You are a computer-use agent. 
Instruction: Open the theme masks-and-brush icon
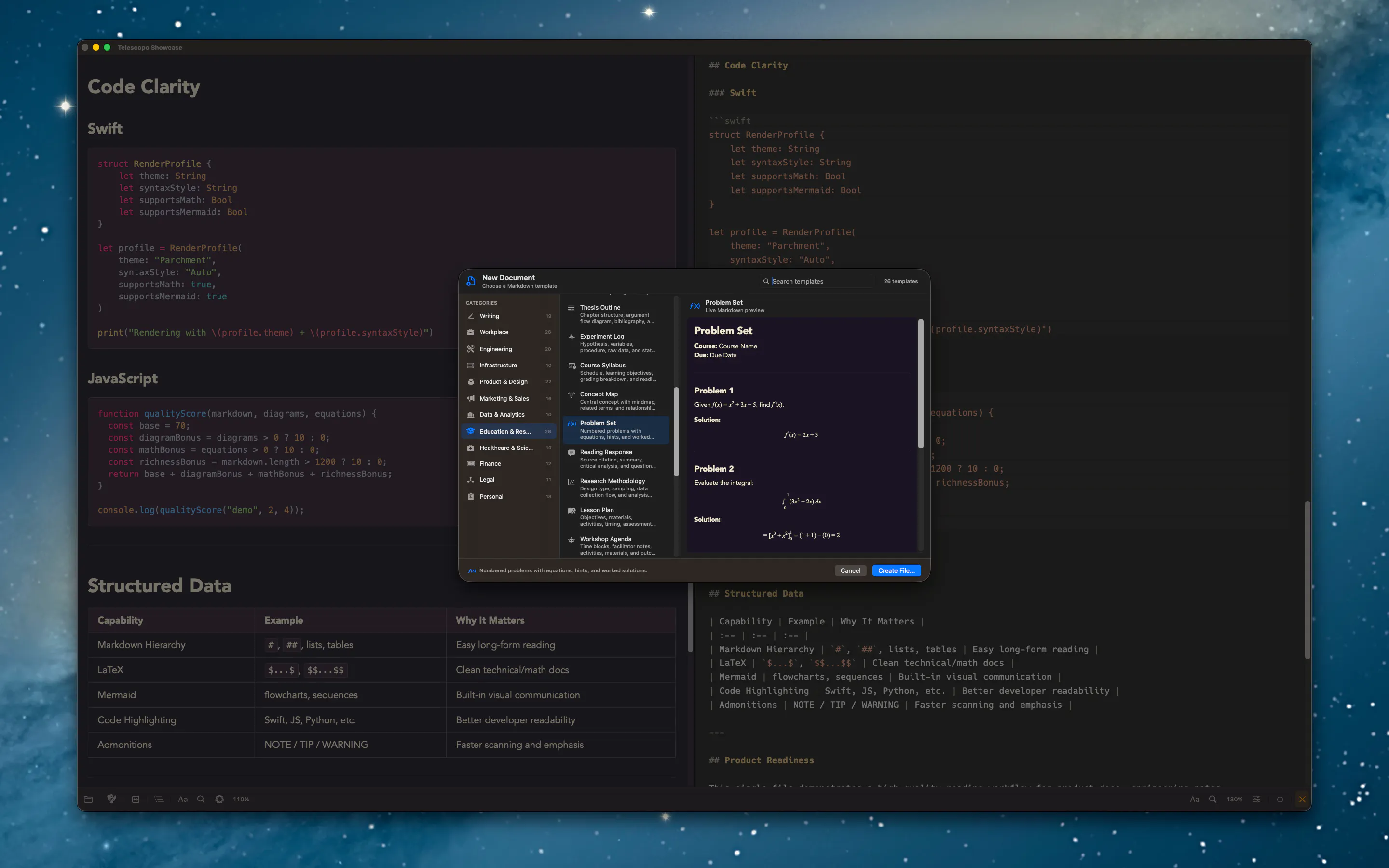coord(111,799)
